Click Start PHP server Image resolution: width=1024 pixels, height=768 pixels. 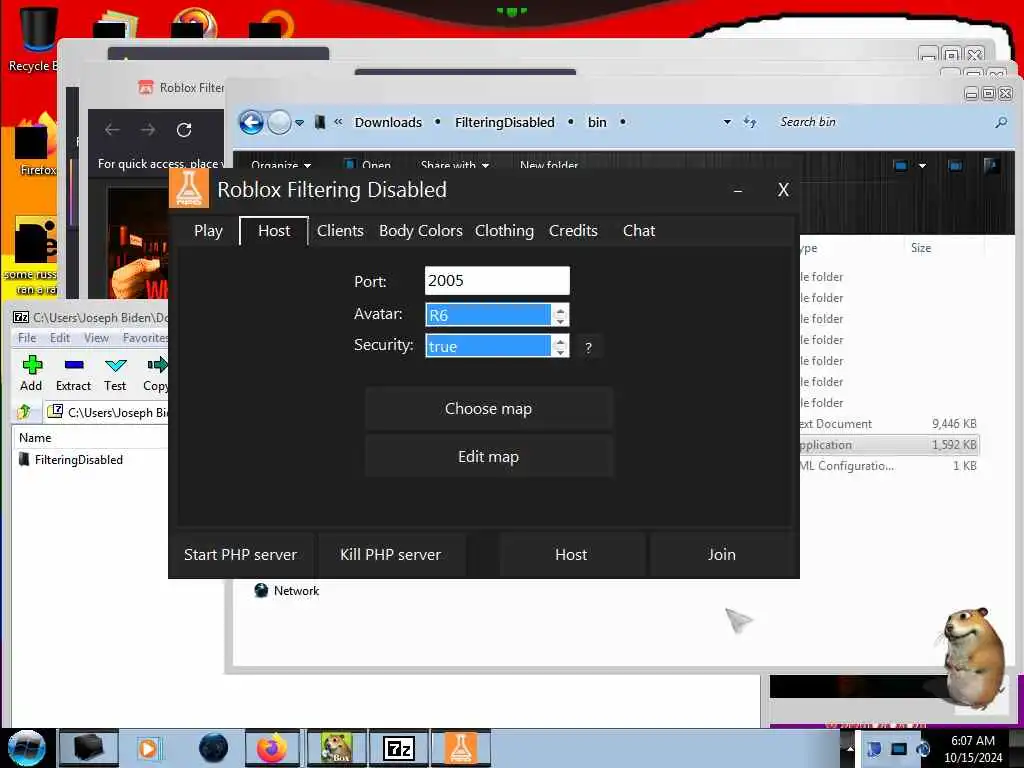tap(240, 554)
